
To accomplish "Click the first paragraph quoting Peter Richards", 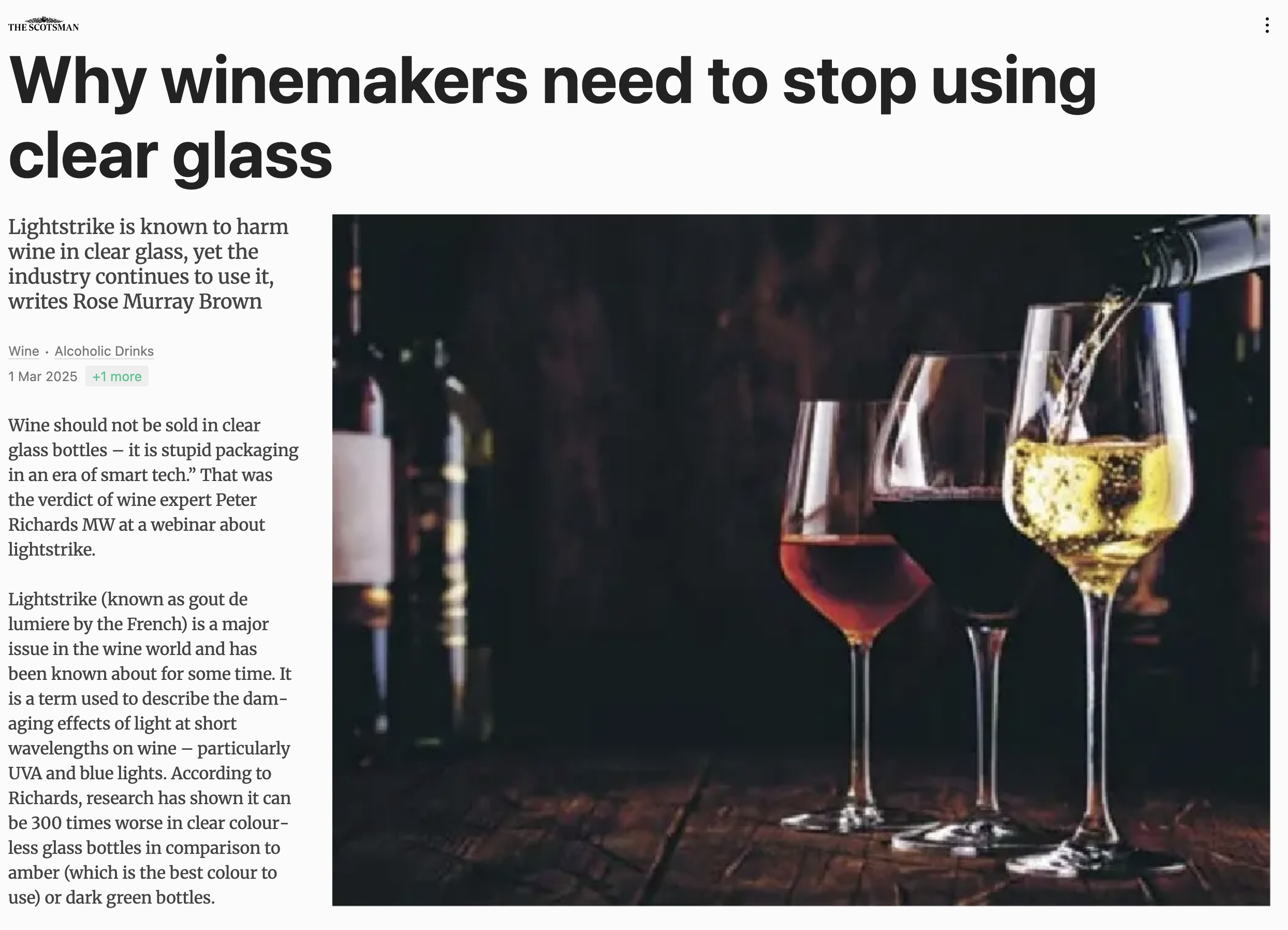I will [x=153, y=487].
